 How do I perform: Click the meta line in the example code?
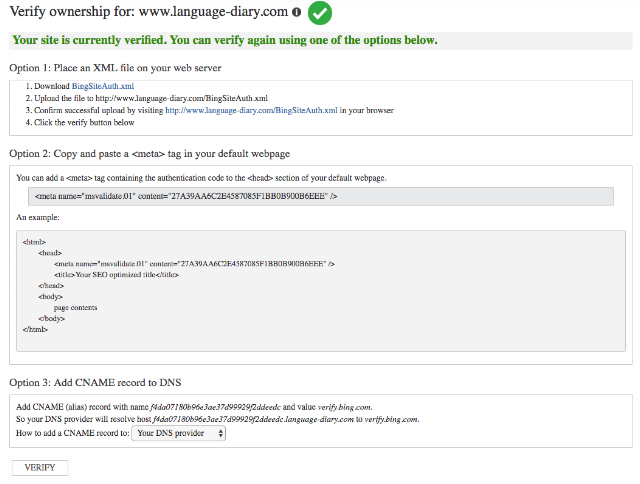tap(194, 264)
